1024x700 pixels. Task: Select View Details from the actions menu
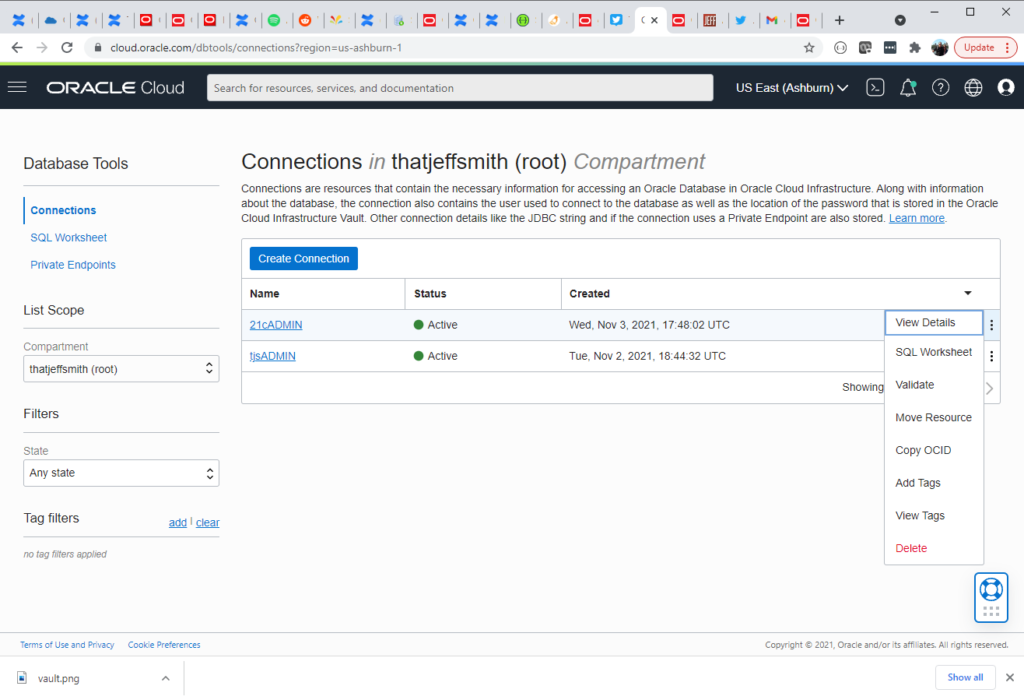coord(933,323)
